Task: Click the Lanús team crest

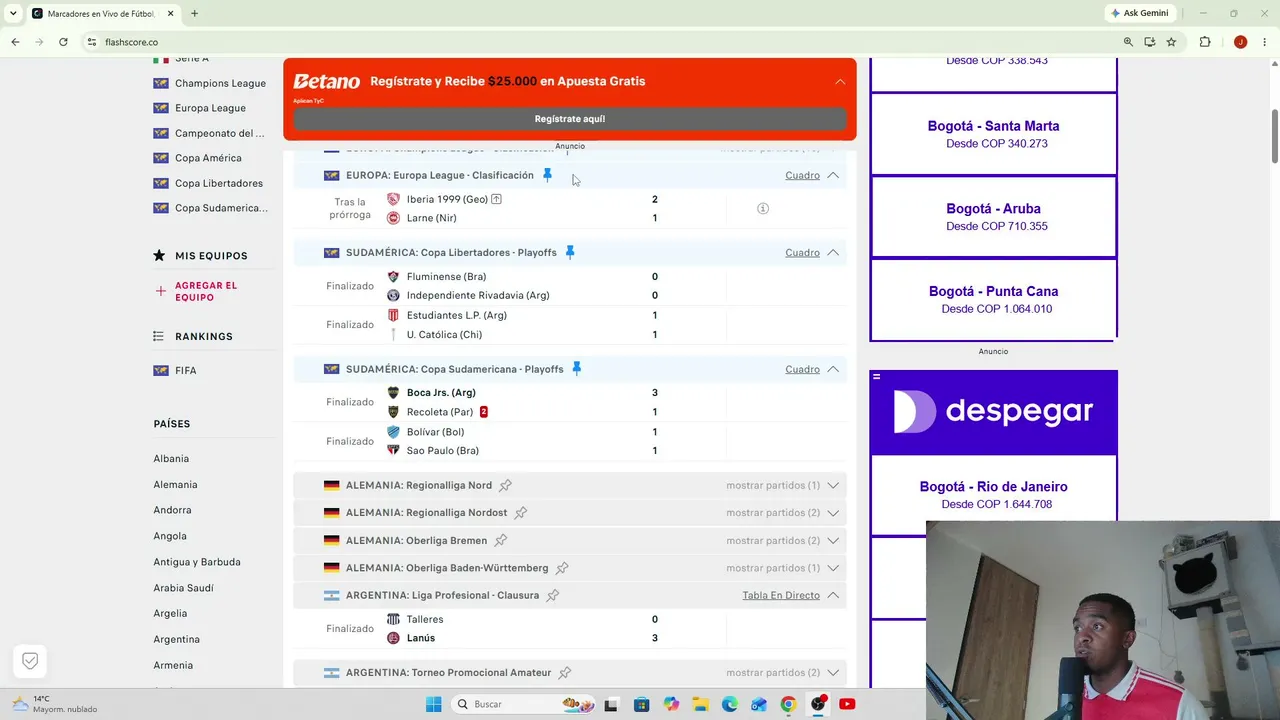Action: pyautogui.click(x=393, y=638)
